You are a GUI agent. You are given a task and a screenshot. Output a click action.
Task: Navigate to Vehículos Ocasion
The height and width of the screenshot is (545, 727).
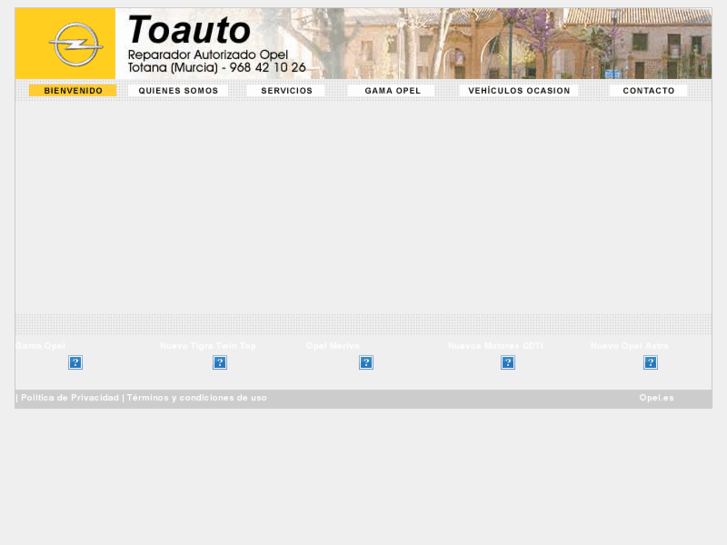(519, 90)
